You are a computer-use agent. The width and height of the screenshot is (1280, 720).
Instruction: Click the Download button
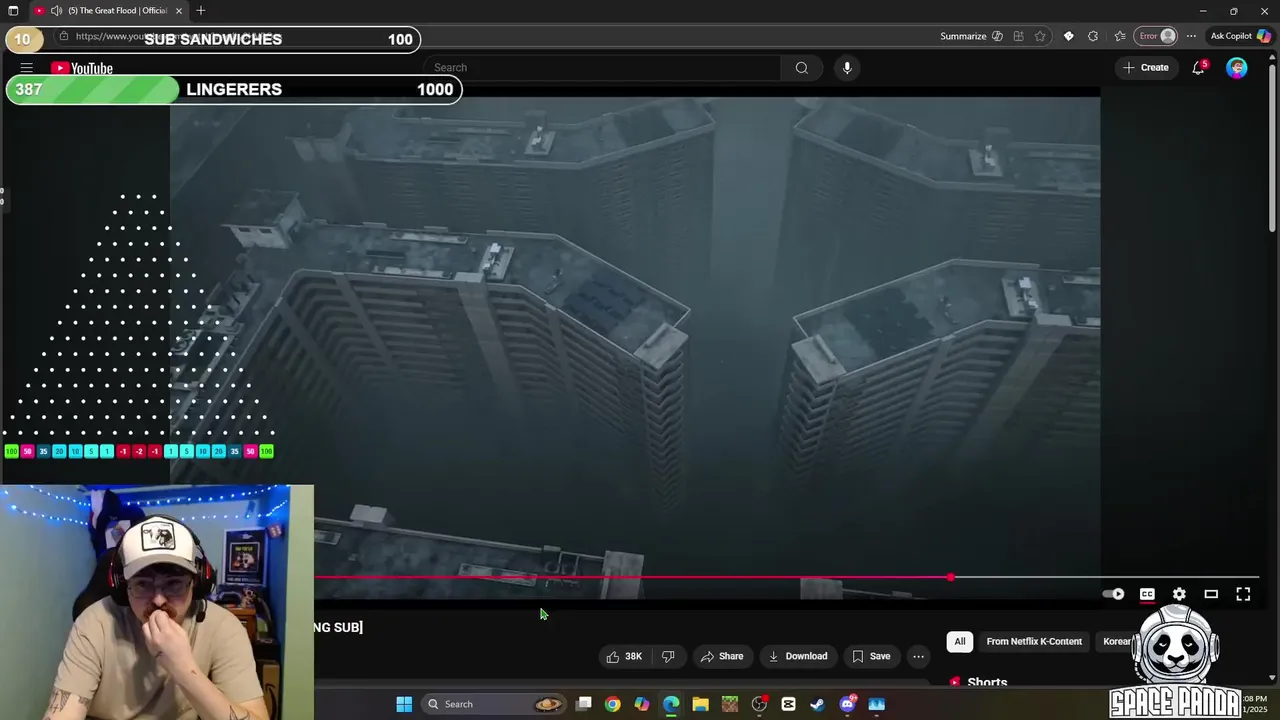point(798,656)
